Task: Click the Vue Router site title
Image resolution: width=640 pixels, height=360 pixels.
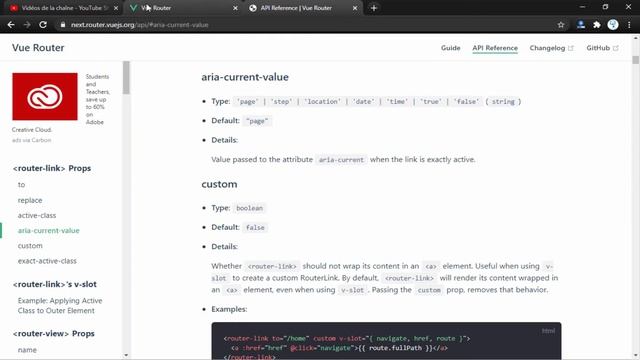Action: point(38,47)
